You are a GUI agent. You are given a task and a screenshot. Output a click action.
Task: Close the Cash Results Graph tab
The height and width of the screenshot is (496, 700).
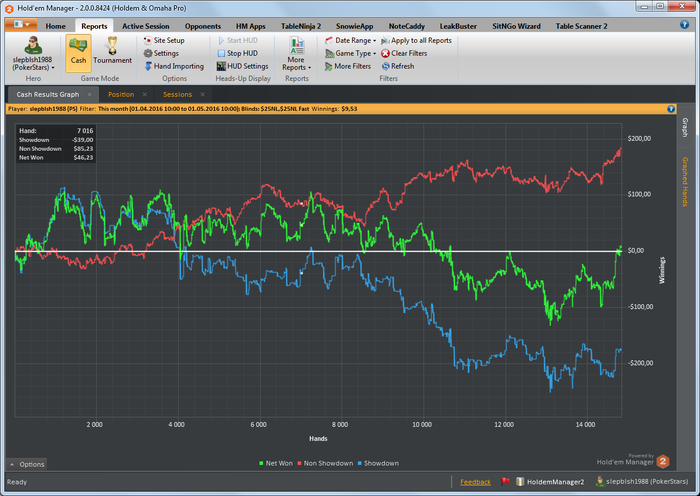coord(89,94)
